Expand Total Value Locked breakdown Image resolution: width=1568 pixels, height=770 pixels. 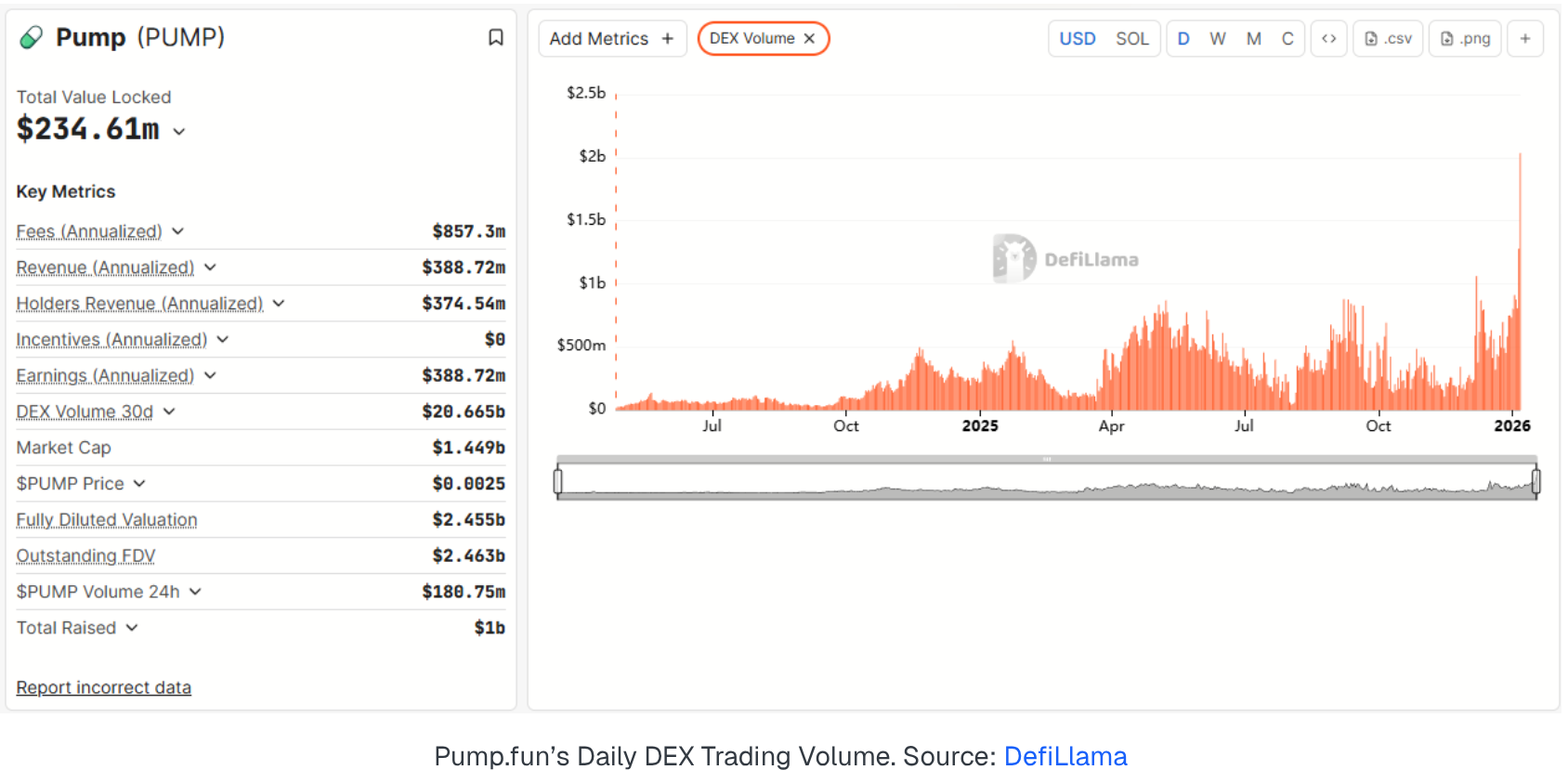tap(179, 132)
